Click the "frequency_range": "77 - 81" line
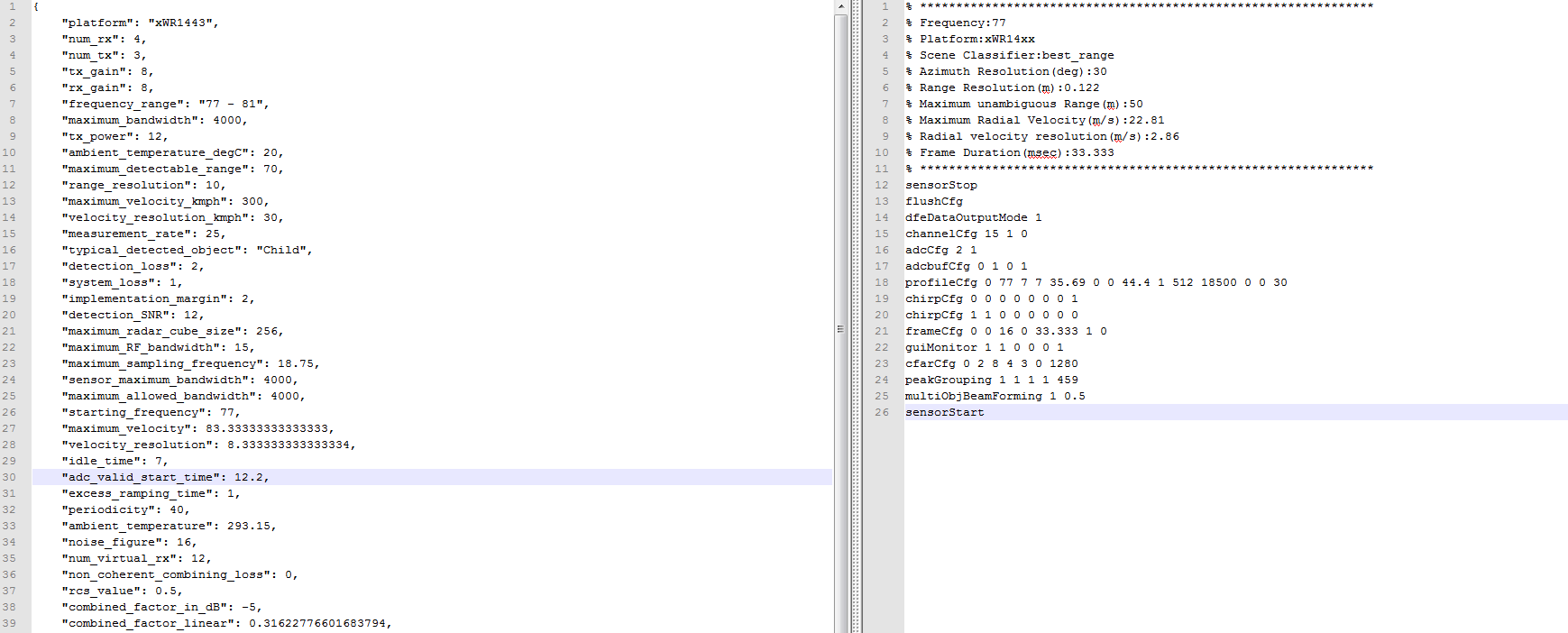This screenshot has width=1568, height=633. (165, 104)
